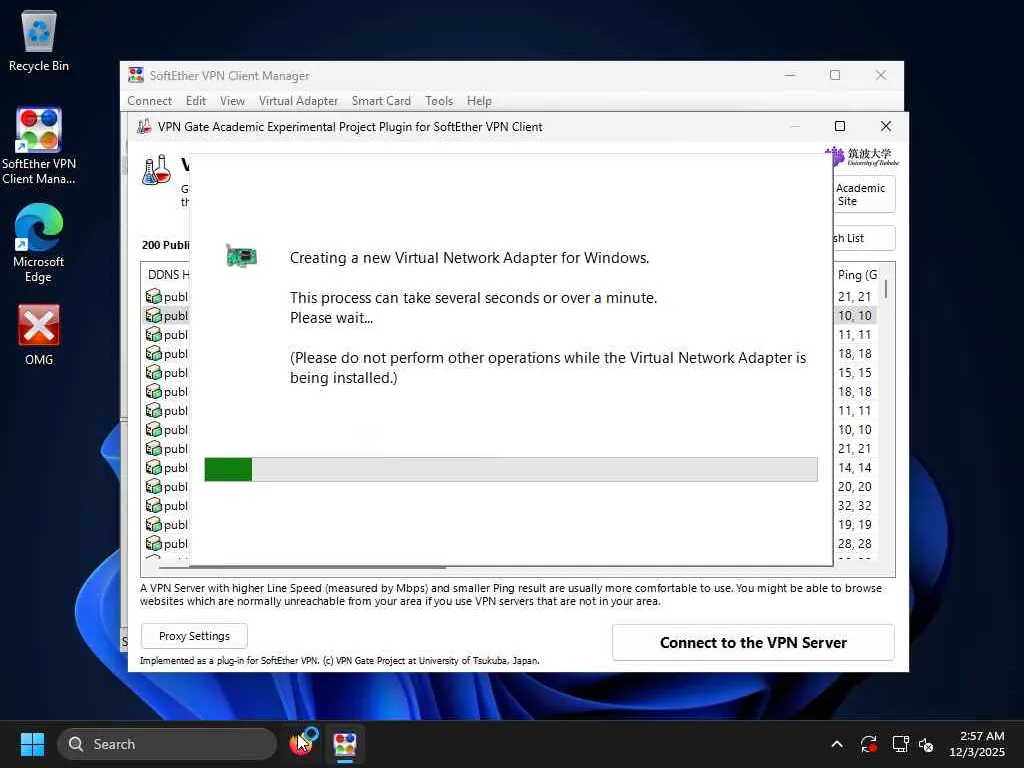Screen dimensions: 1024x768
Task: Select server row with ping 14, 14
Action: coord(511,468)
